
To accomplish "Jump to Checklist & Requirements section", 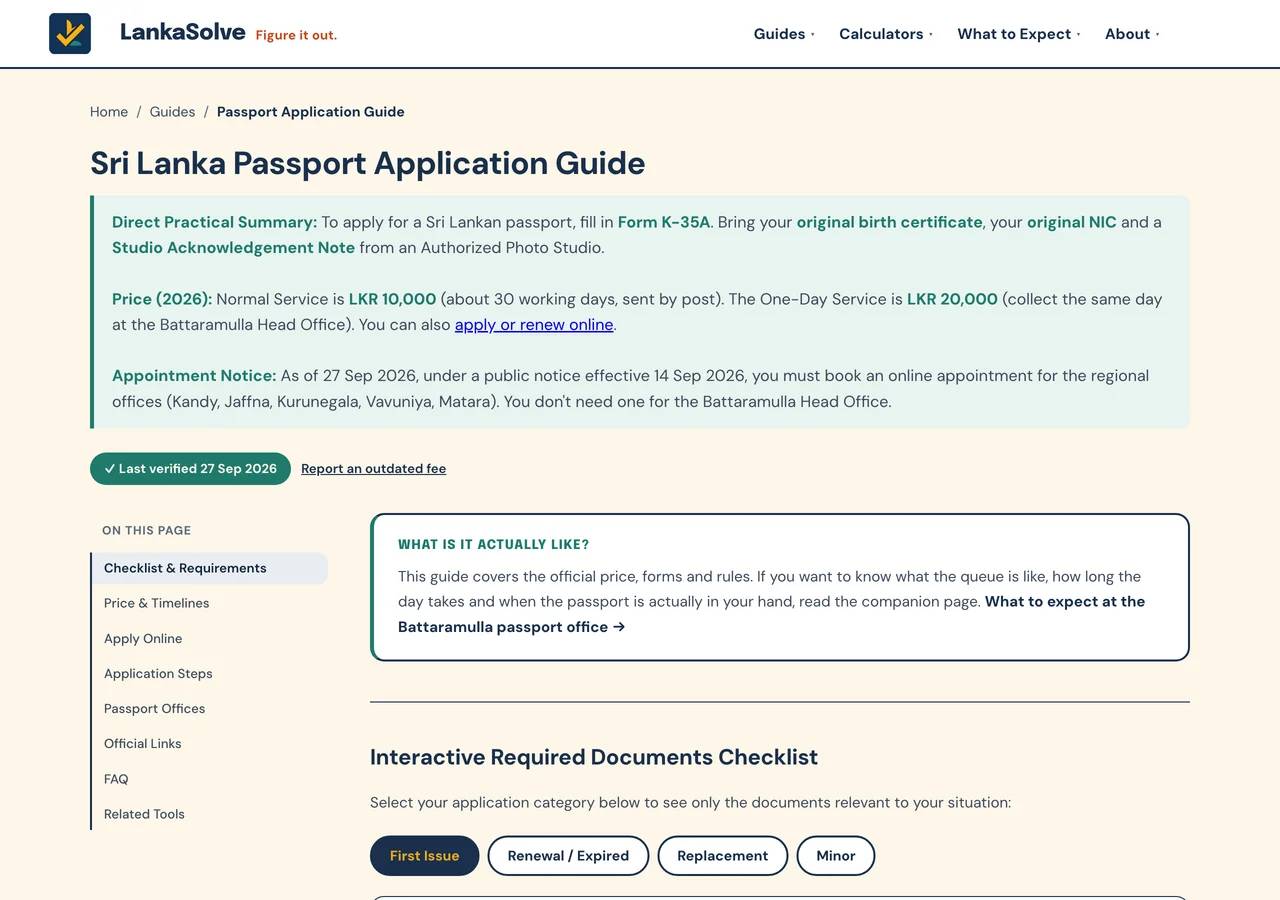I will [209, 568].
